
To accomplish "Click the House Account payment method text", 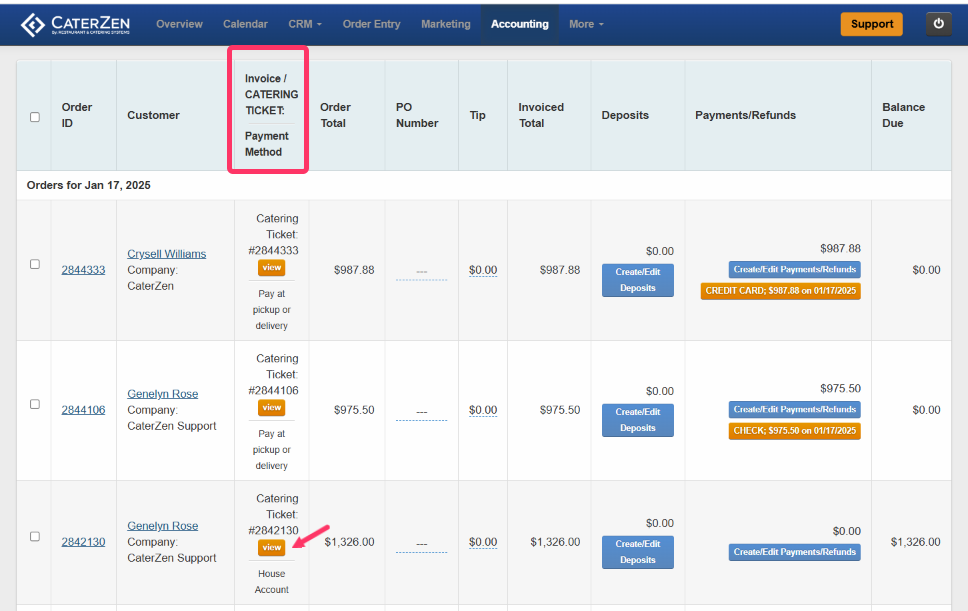I will (x=272, y=582).
